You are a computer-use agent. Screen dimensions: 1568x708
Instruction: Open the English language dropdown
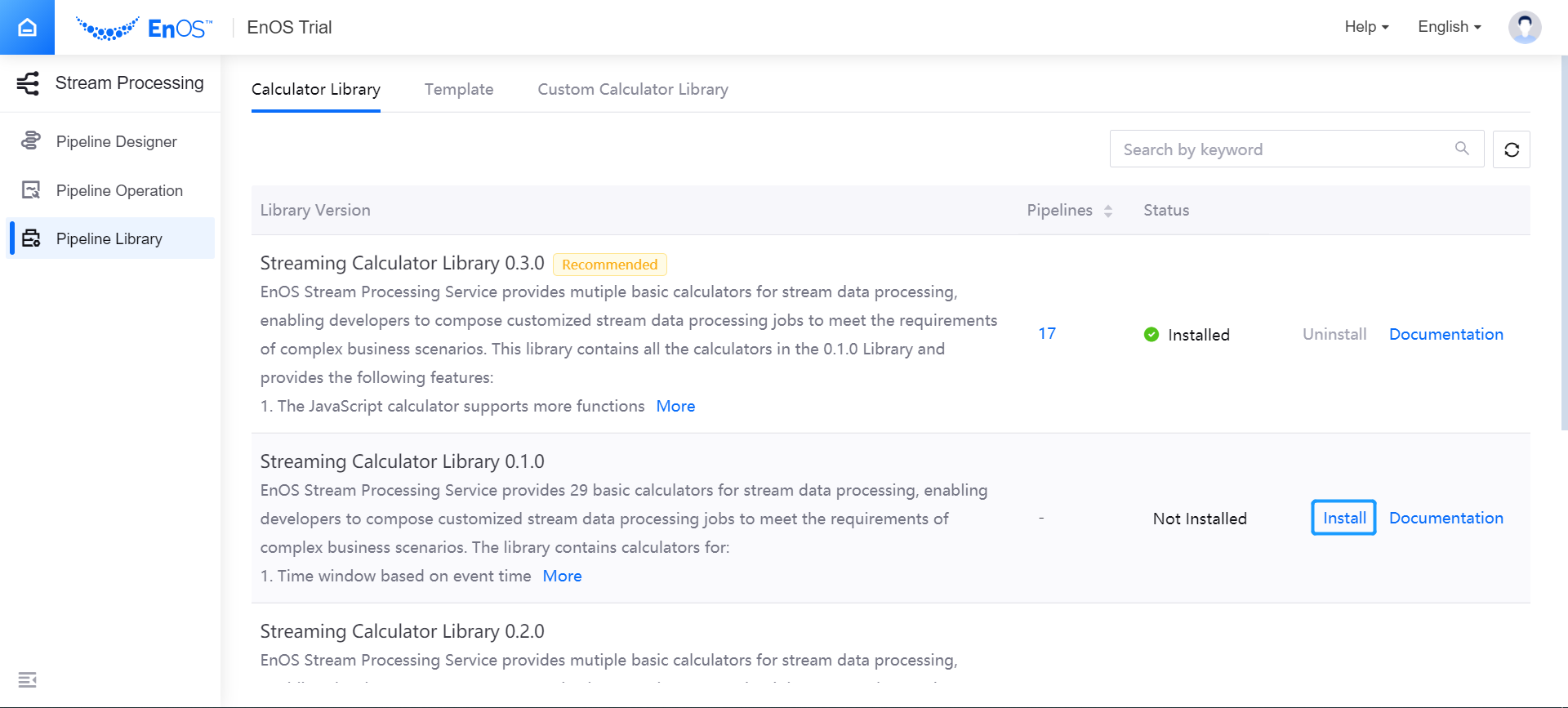point(1449,27)
